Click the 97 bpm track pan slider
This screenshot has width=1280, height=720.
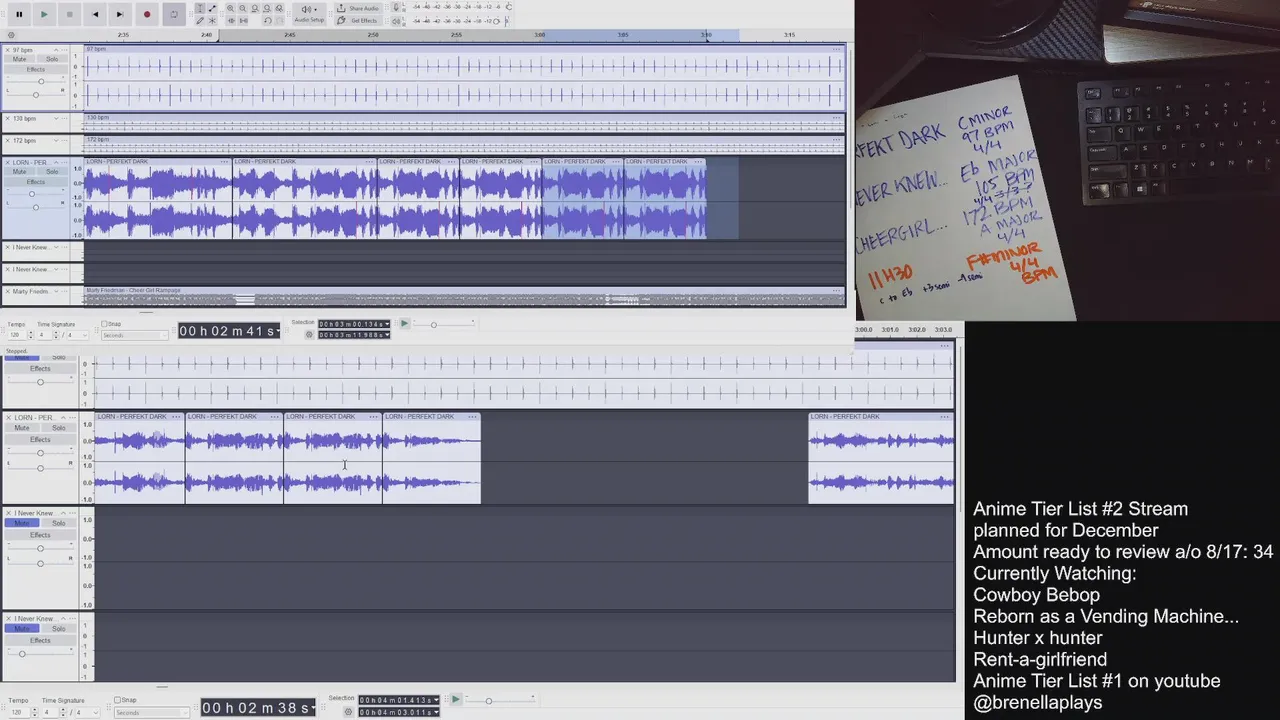[37, 95]
